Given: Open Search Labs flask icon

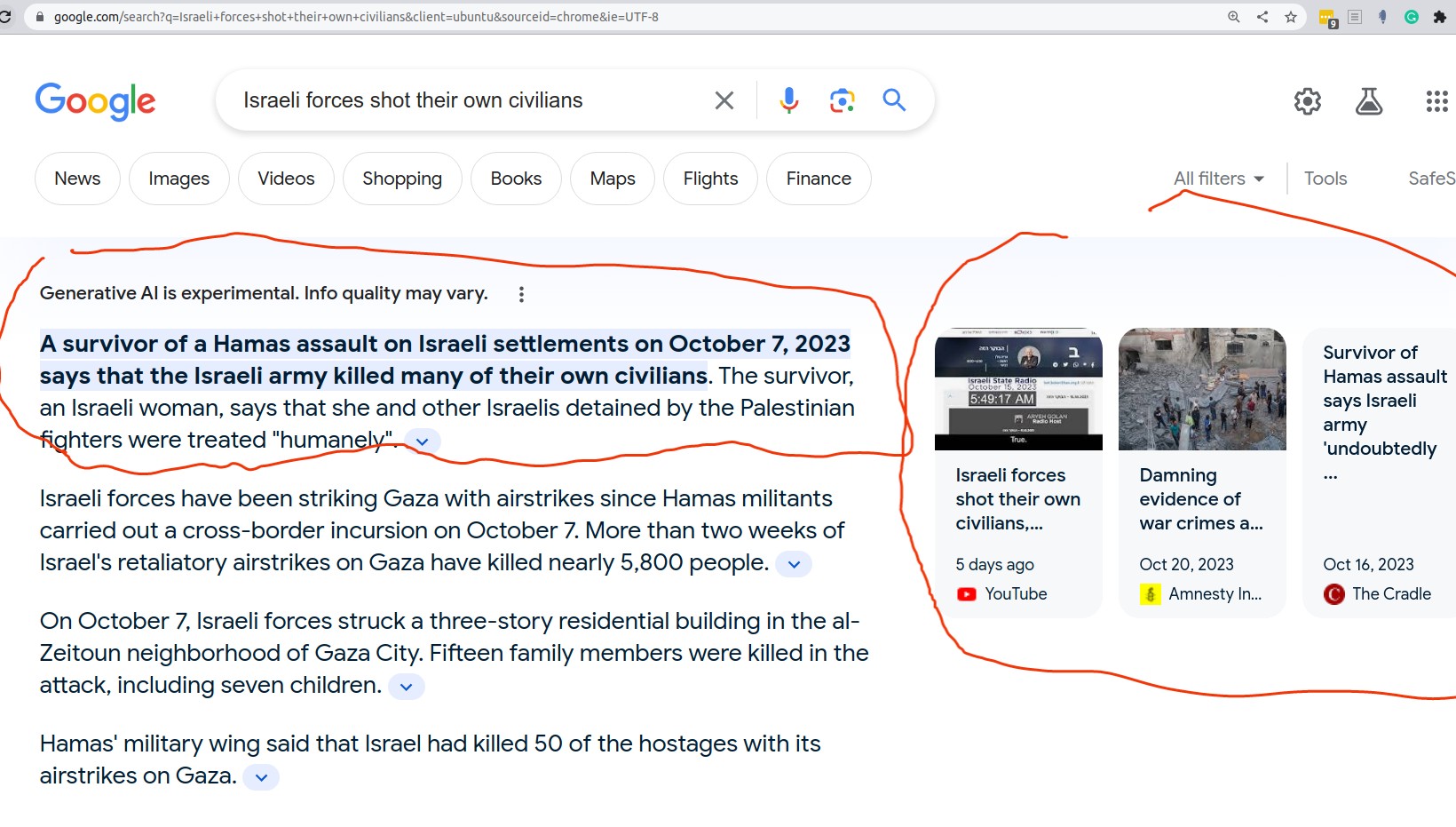Looking at the screenshot, I should tap(1368, 101).
